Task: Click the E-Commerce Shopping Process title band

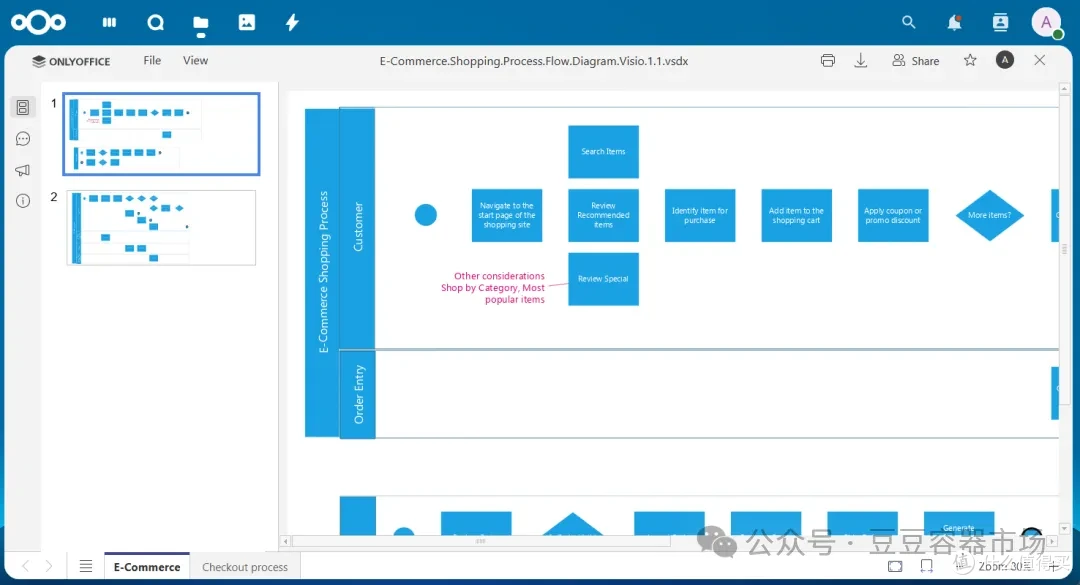Action: pos(322,273)
